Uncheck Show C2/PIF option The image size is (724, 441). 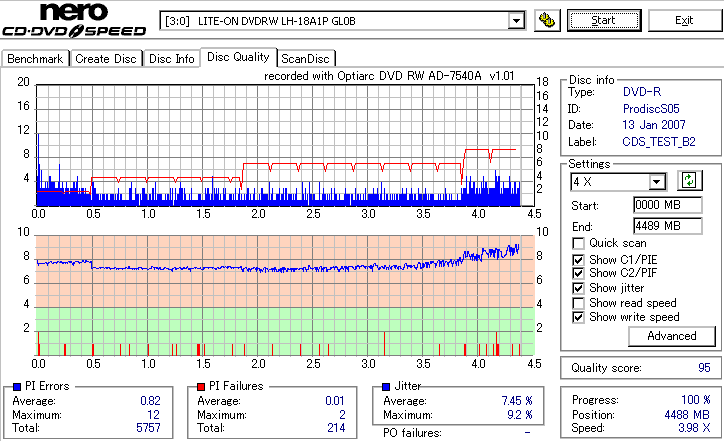578,273
